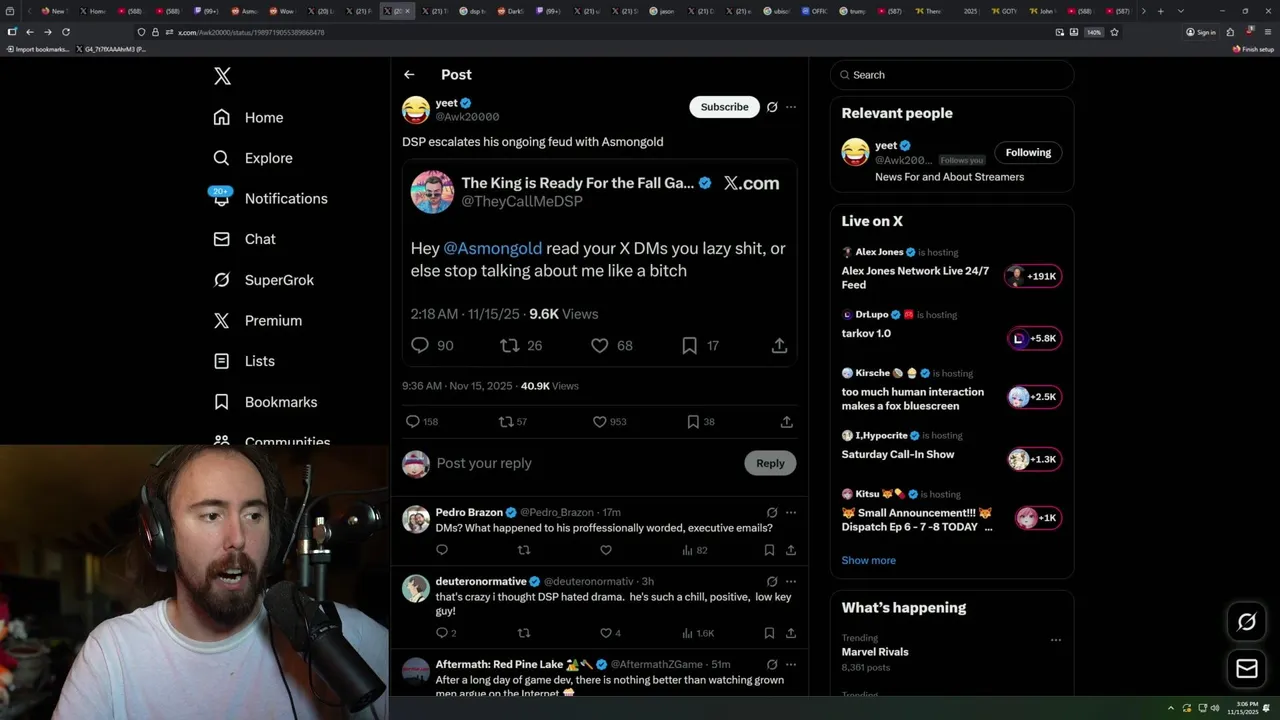This screenshot has width=1280, height=720.
Task: Click the Reply button
Action: (x=770, y=463)
